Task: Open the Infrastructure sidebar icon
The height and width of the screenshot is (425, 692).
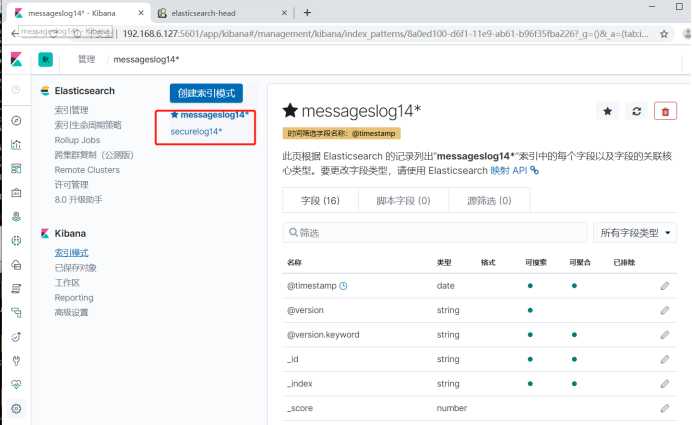Action: [x=16, y=265]
